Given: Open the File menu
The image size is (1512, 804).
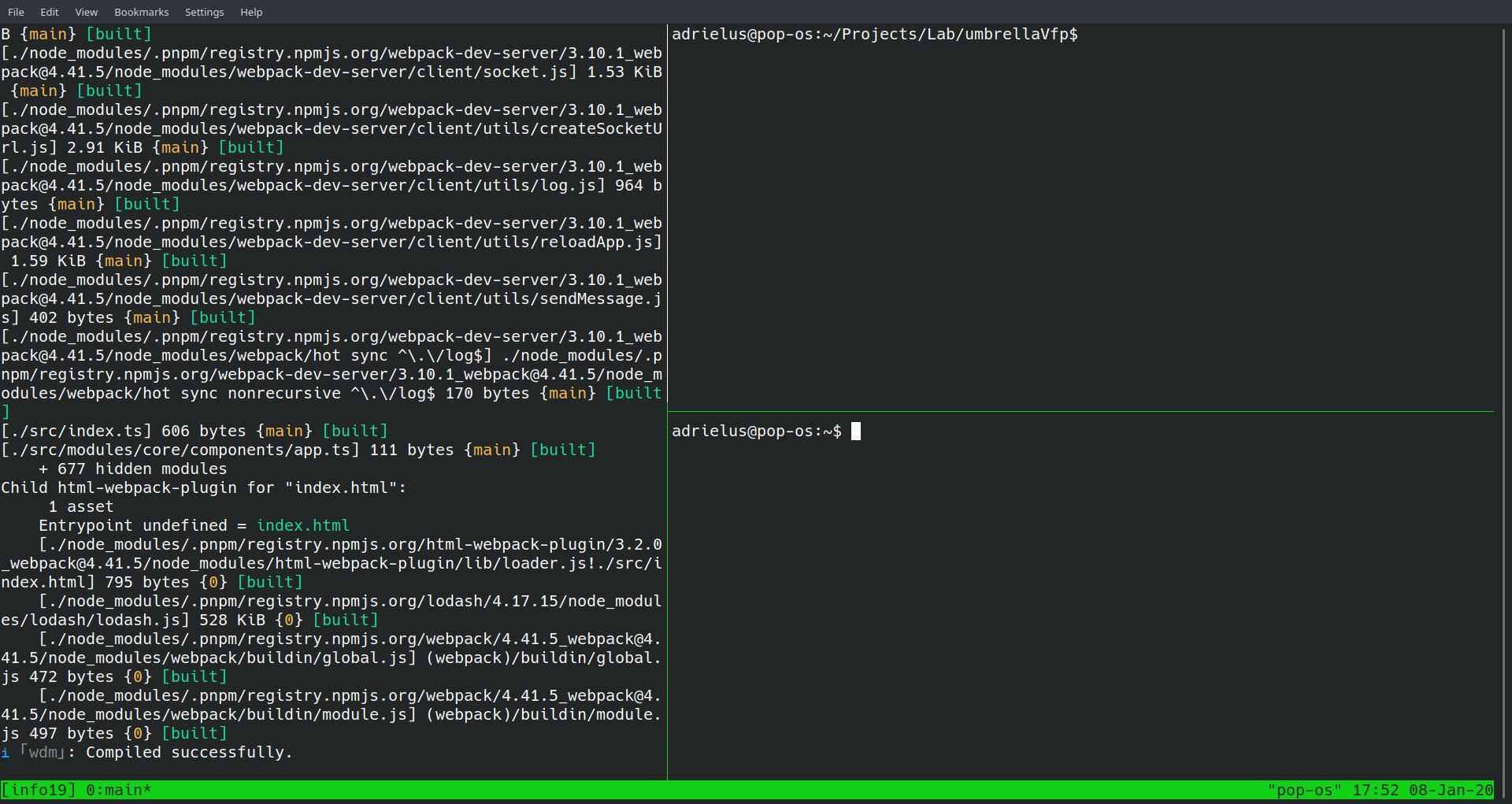Looking at the screenshot, I should [x=16, y=12].
